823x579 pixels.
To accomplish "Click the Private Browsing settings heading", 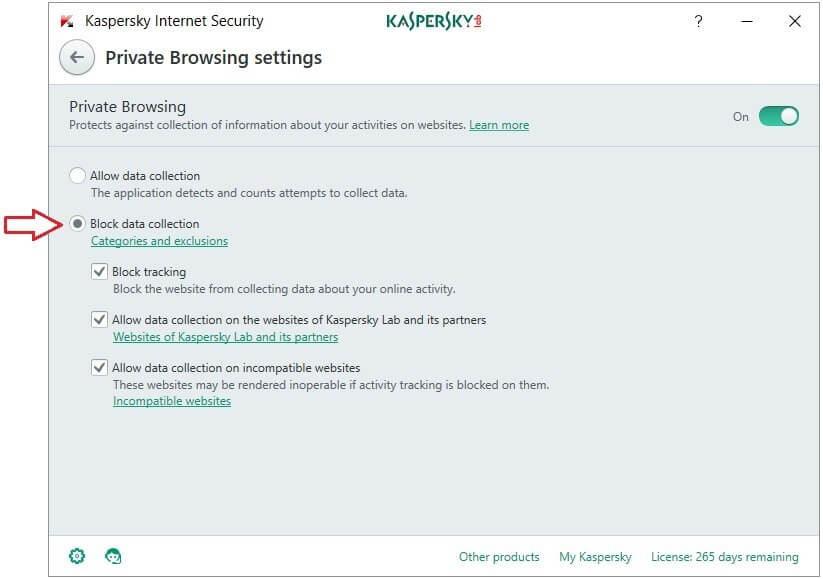I will click(x=214, y=58).
